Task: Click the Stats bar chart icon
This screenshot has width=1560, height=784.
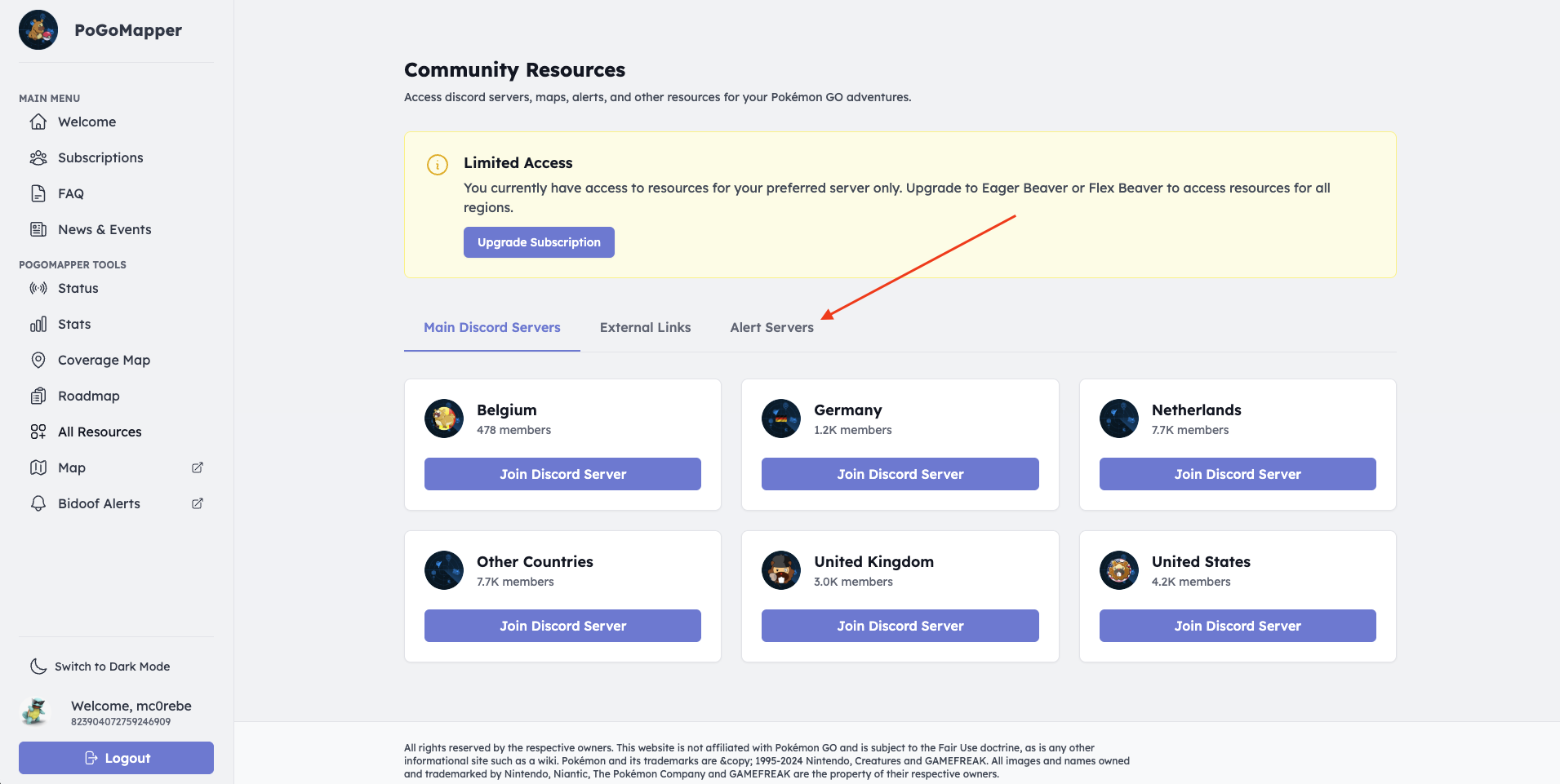Action: (38, 324)
